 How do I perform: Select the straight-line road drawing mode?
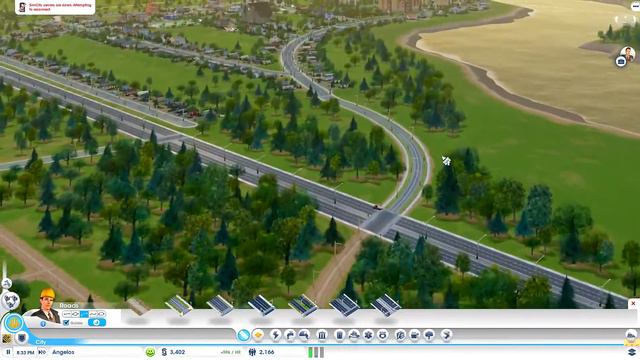pyautogui.click(x=67, y=314)
